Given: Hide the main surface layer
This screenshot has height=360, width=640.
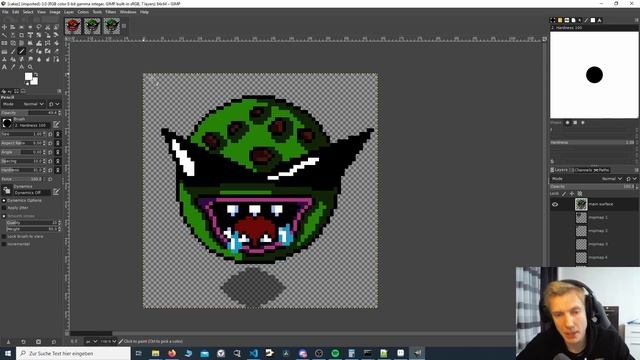Looking at the screenshot, I should coord(555,204).
